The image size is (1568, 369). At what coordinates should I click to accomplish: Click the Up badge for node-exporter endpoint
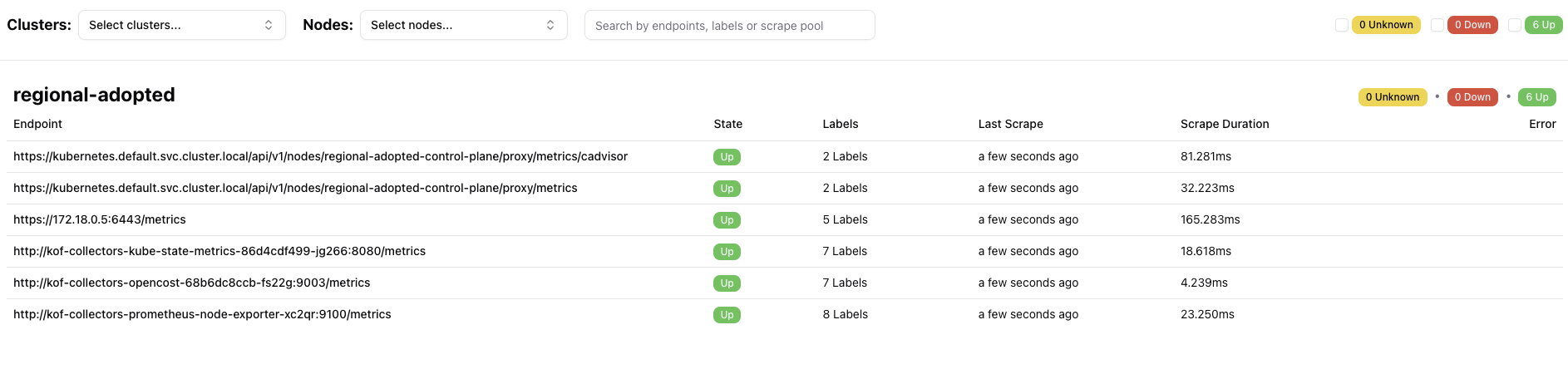tap(727, 315)
